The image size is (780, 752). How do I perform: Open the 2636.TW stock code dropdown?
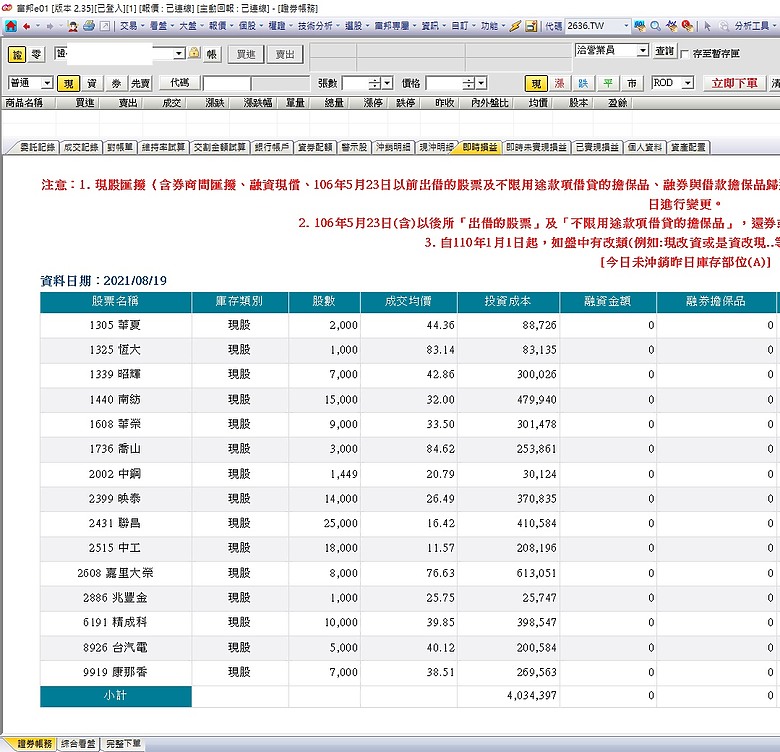626,26
